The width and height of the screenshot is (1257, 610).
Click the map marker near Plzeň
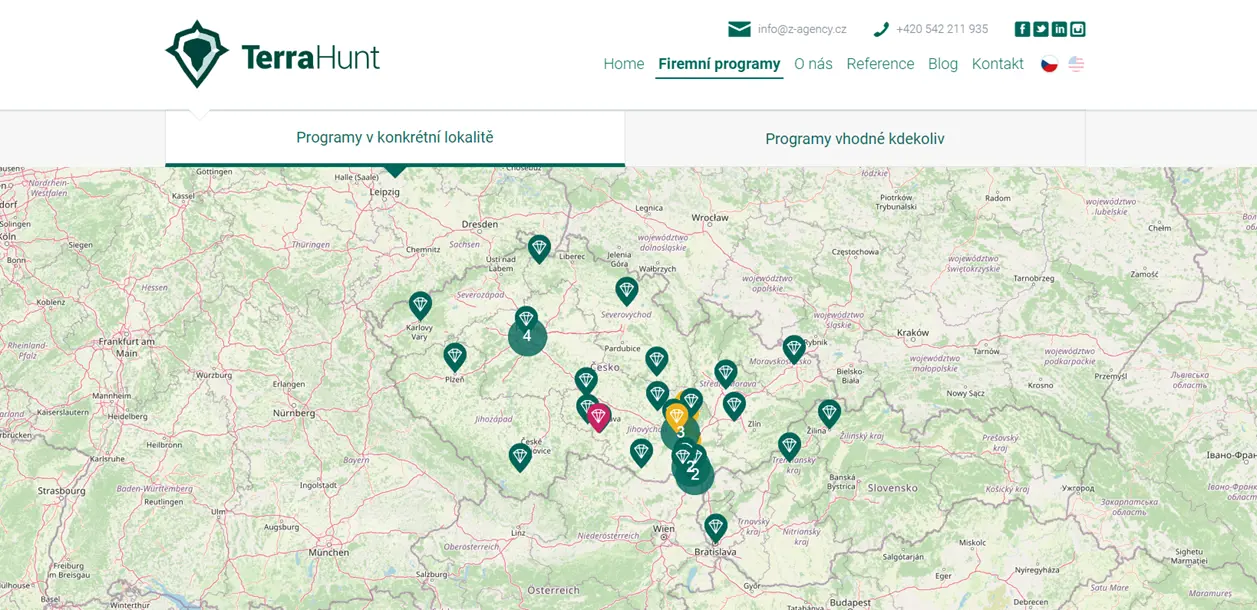click(455, 356)
